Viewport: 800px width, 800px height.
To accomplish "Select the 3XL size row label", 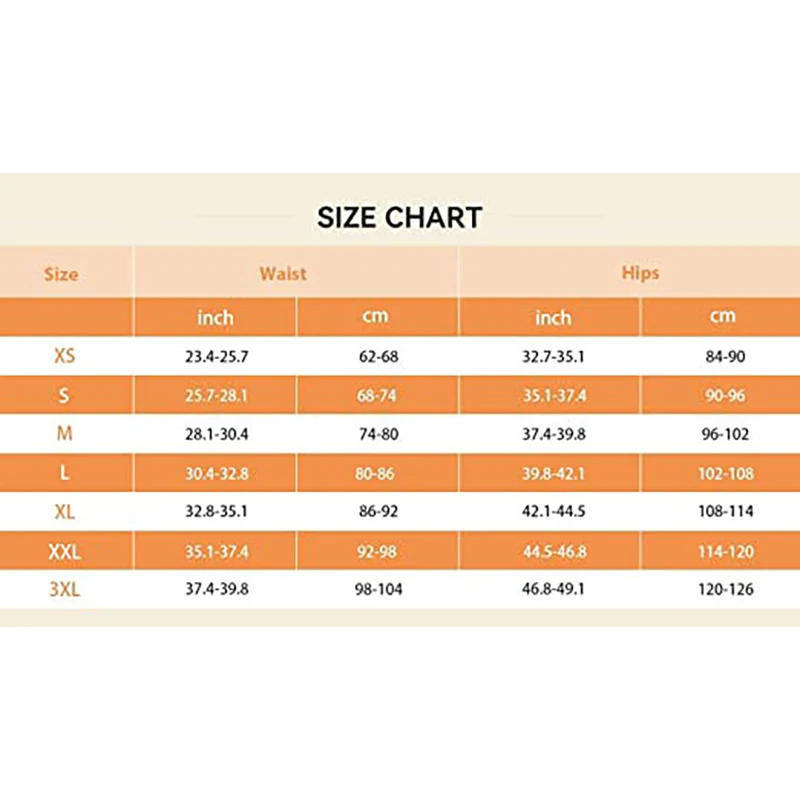I will tap(64, 590).
